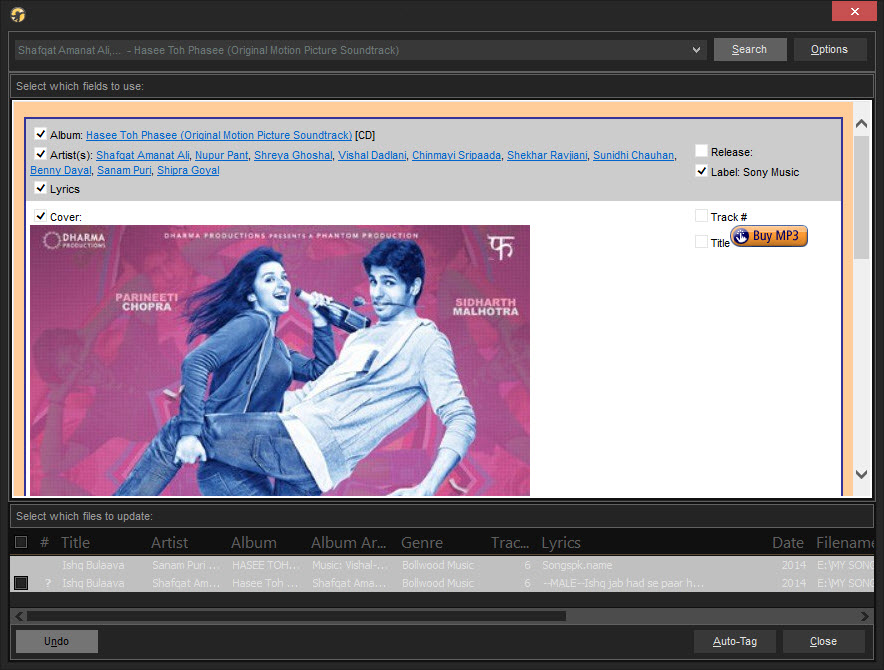Viewport: 884px width, 670px height.
Task: Toggle the Cover field checkbox
Action: 41,216
